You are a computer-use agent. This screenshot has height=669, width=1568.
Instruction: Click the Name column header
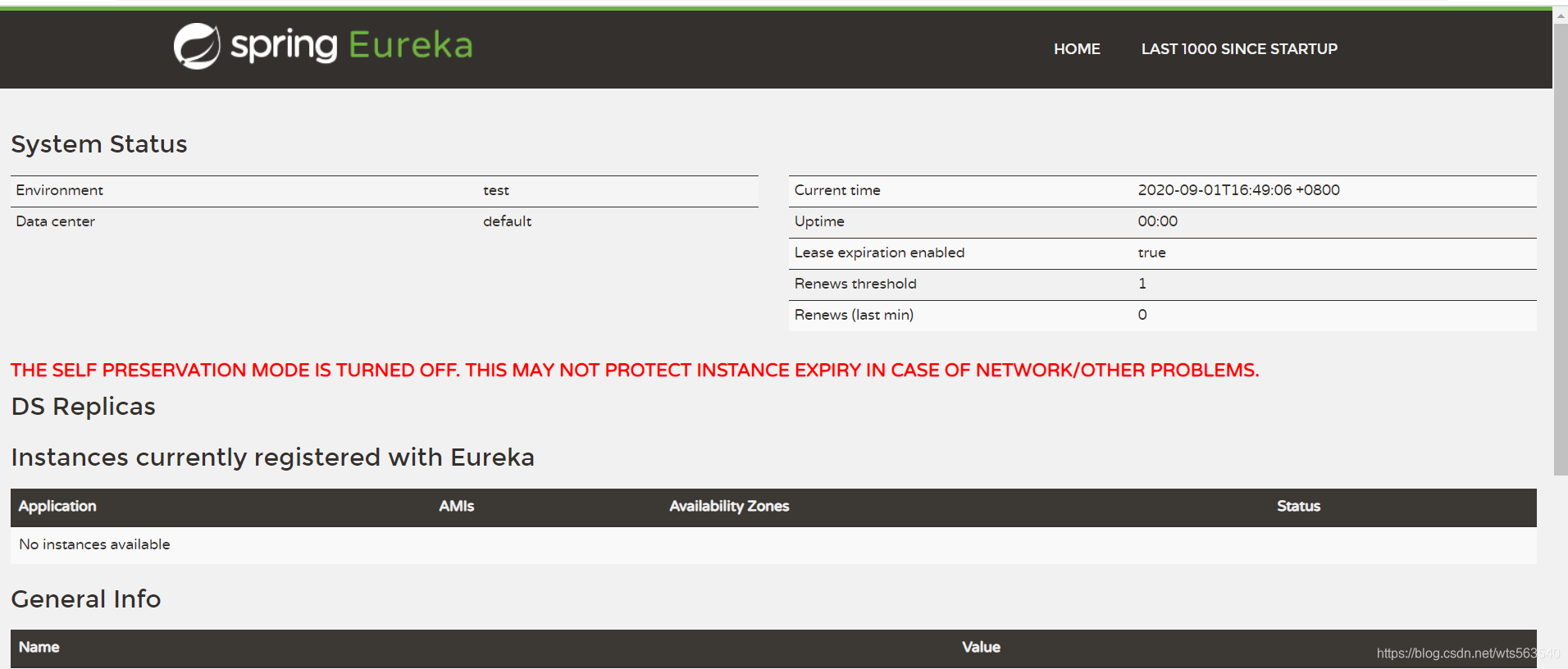(x=39, y=648)
